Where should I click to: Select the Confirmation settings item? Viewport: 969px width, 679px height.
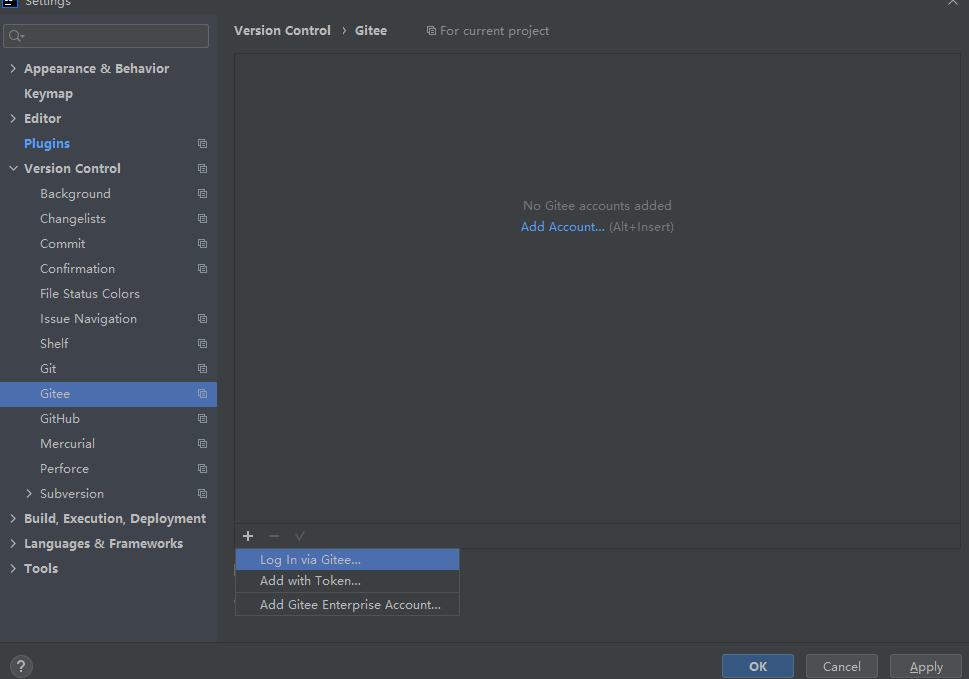click(77, 269)
